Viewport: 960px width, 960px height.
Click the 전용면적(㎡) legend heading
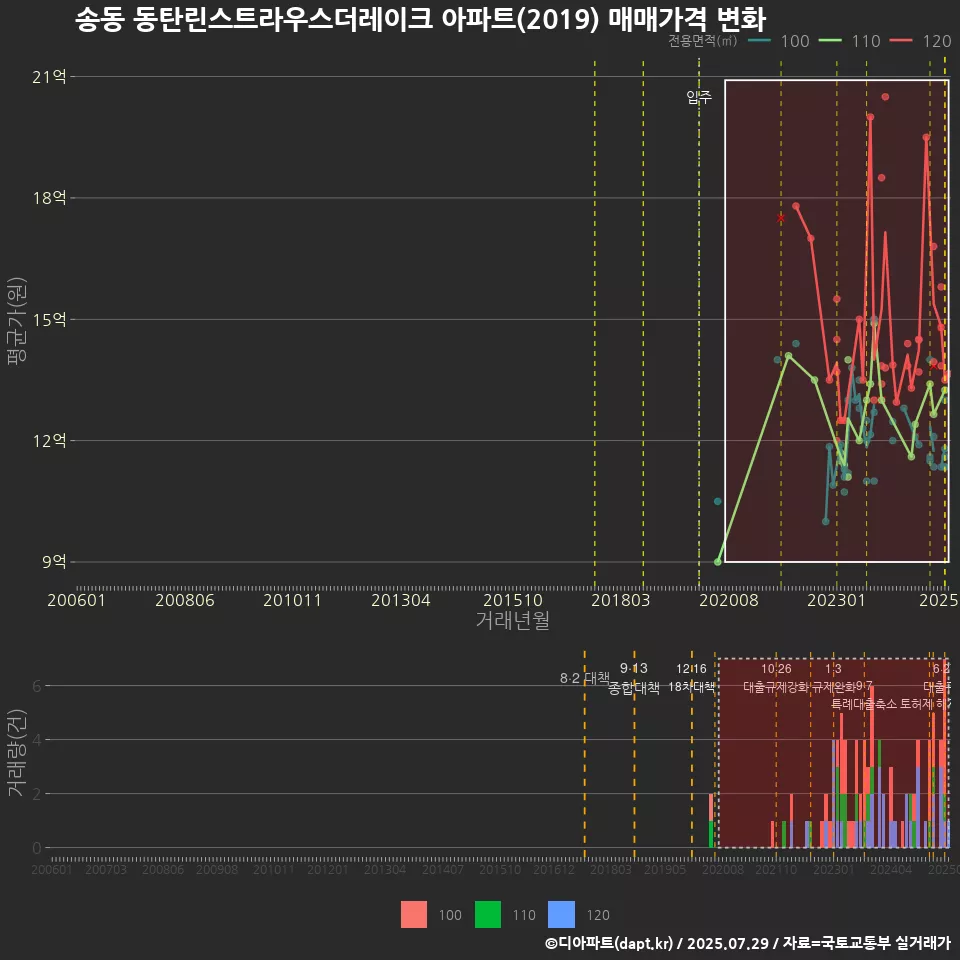click(703, 40)
